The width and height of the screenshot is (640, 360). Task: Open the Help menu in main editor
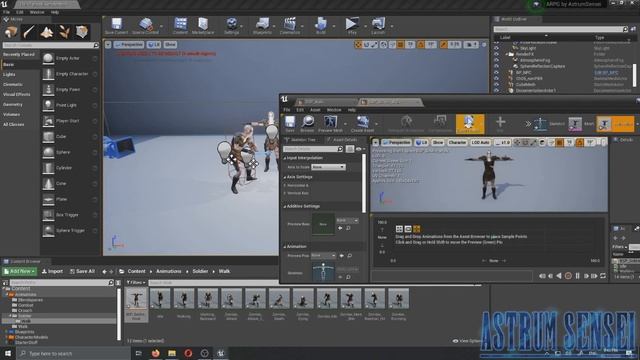pos(55,12)
